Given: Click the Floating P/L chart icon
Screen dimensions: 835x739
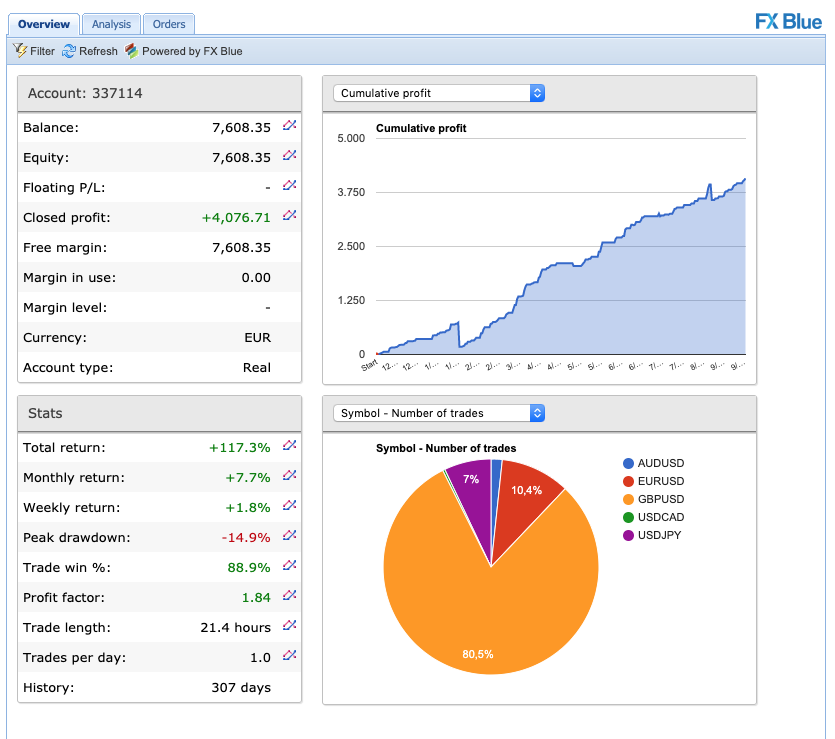Looking at the screenshot, I should click(x=289, y=186).
